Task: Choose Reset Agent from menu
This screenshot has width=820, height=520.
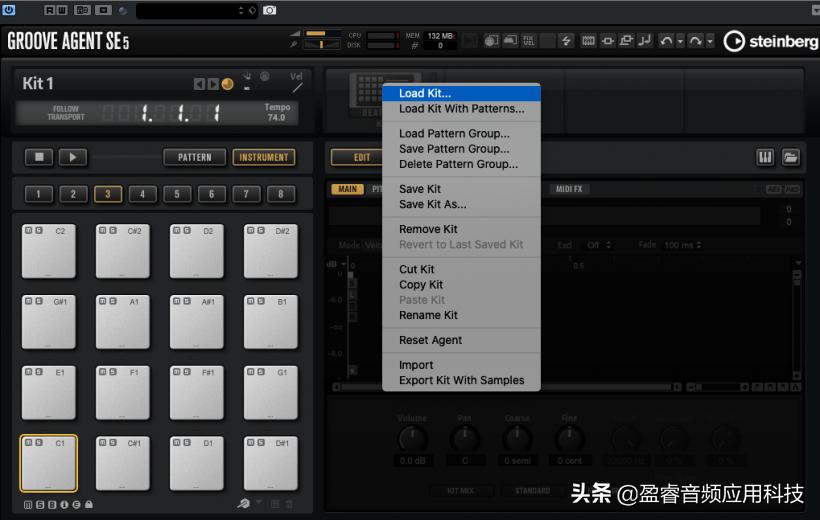Action: [461, 340]
